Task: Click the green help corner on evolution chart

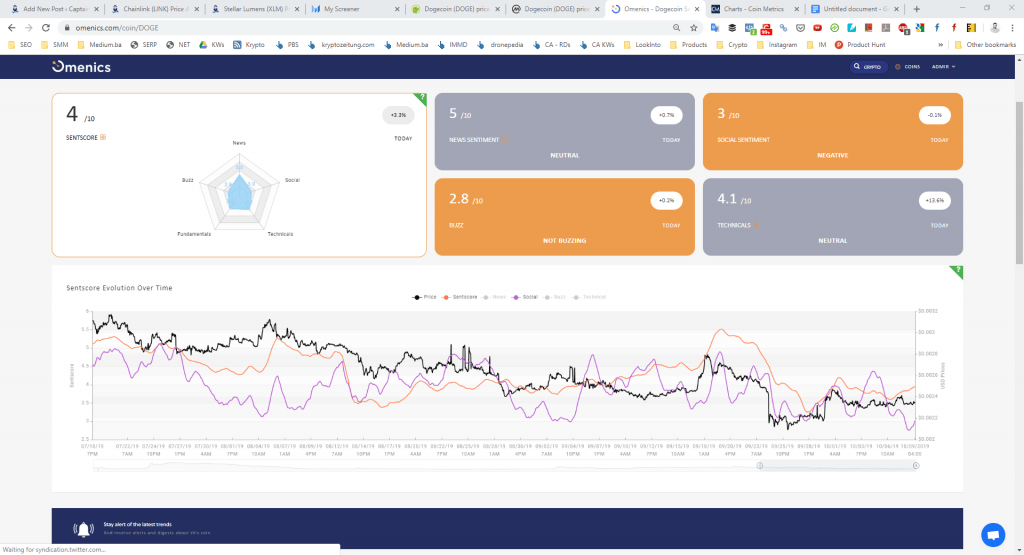Action: click(x=957, y=271)
